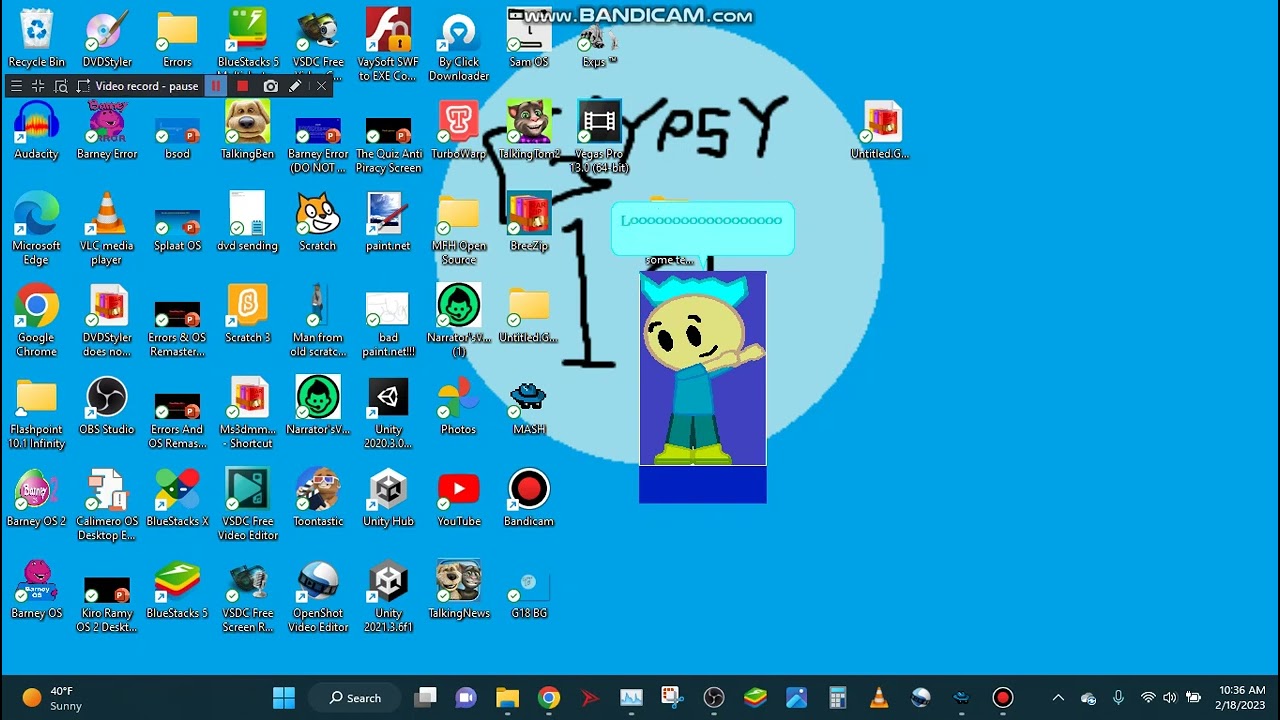Select the Vegas Pro 13.0 desktop icon
The height and width of the screenshot is (720, 1280).
[x=599, y=137]
